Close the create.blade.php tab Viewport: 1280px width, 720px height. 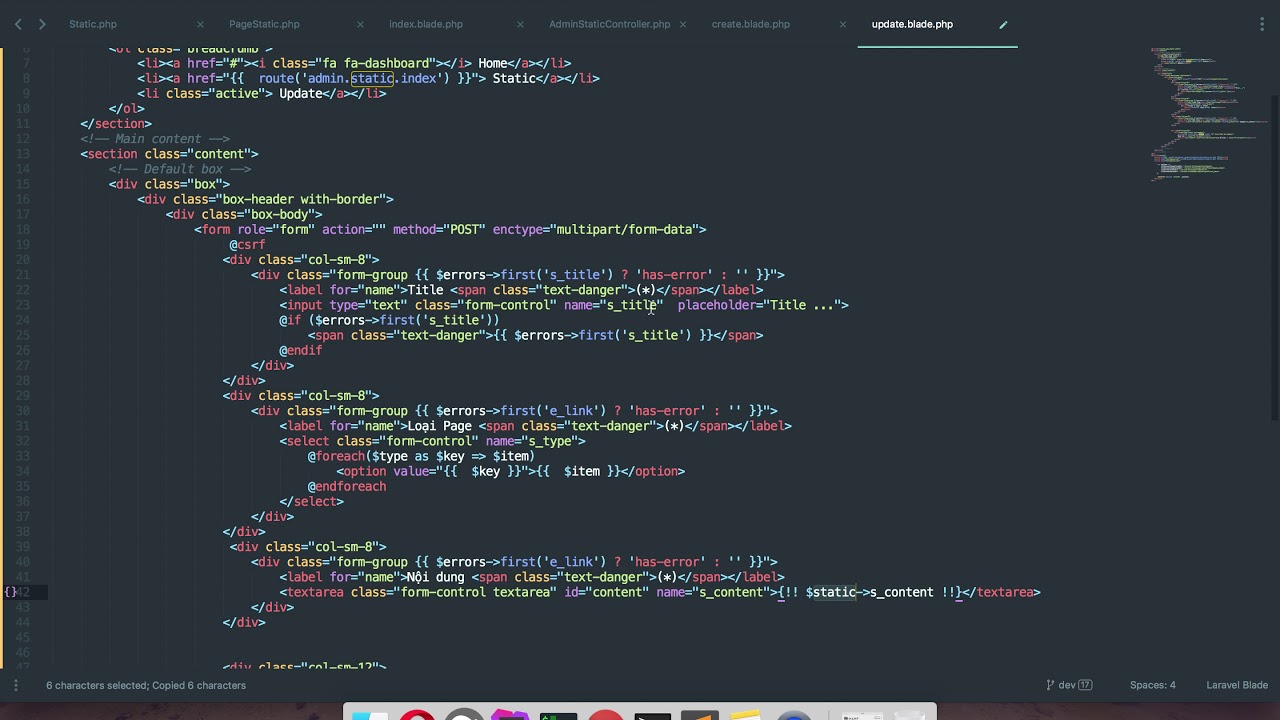842,24
